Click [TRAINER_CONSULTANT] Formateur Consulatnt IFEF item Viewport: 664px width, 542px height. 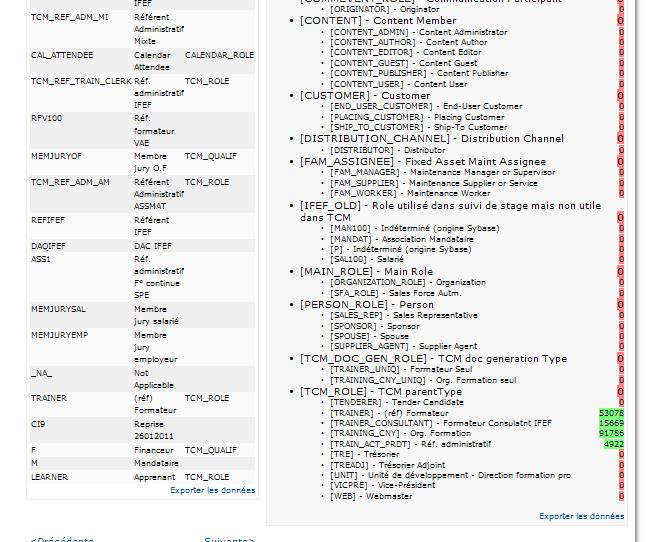(x=441, y=423)
